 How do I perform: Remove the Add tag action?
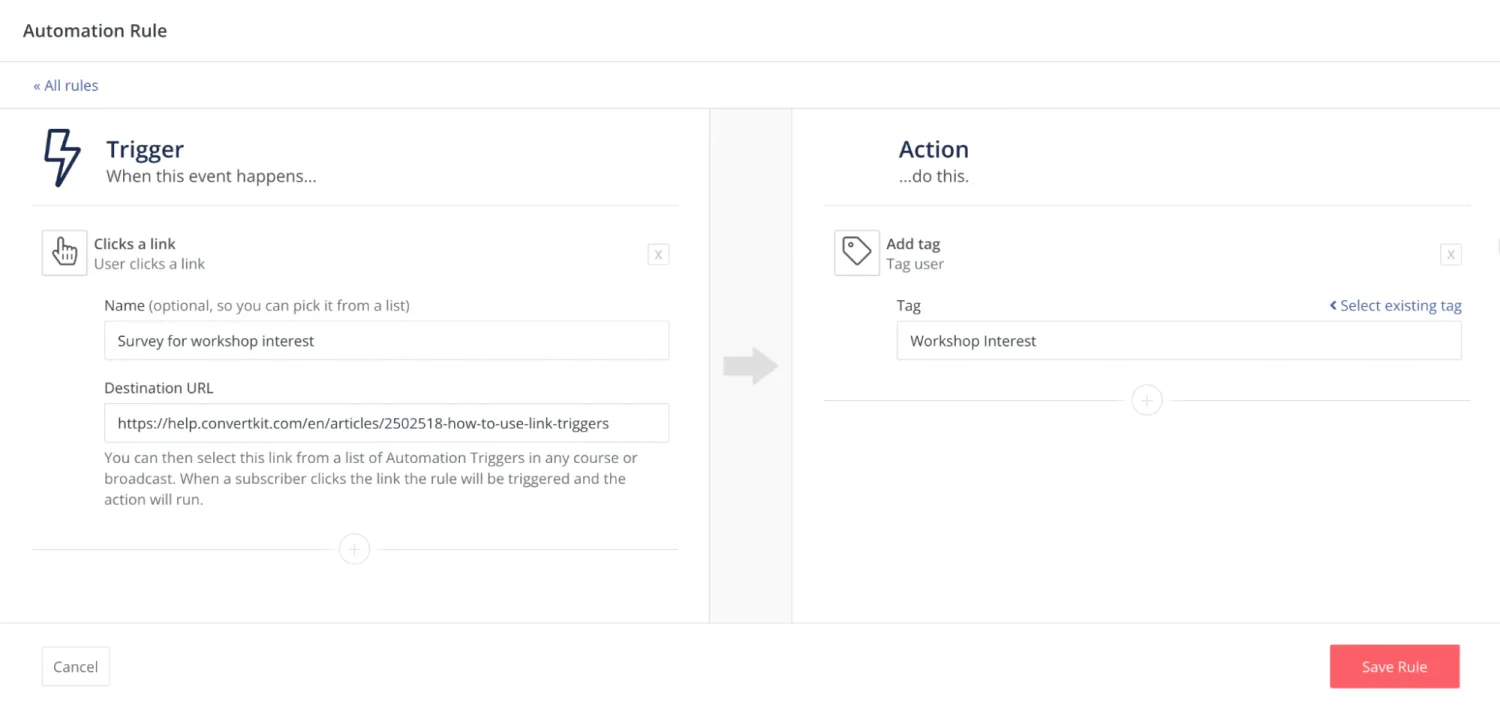pyautogui.click(x=1450, y=255)
